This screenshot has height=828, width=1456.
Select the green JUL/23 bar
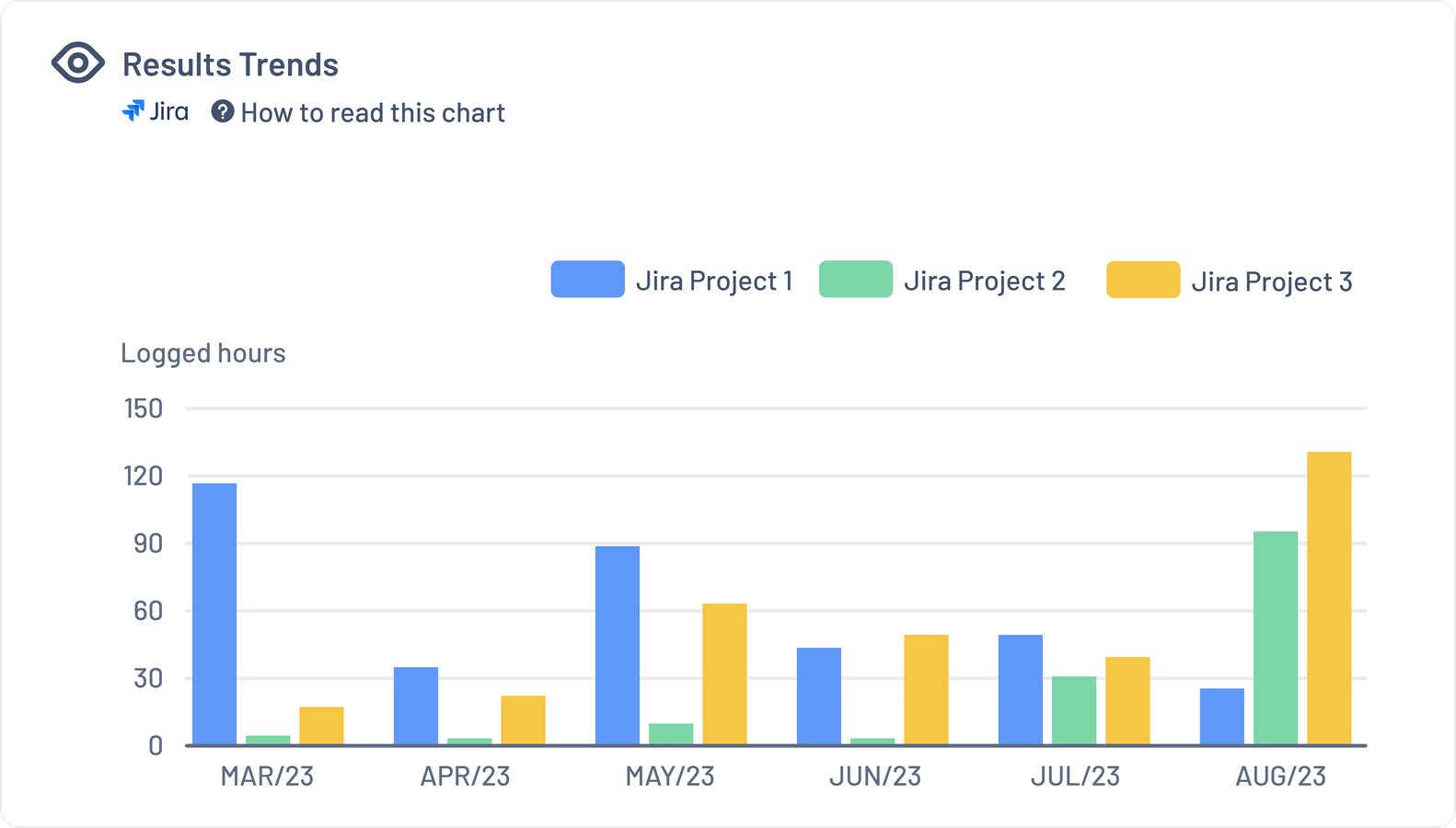click(x=1074, y=710)
